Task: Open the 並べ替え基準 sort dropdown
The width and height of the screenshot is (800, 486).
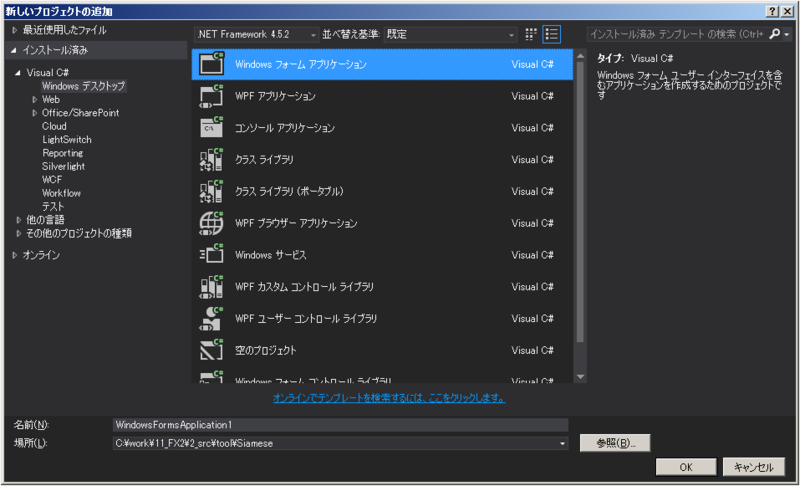Action: click(x=450, y=34)
